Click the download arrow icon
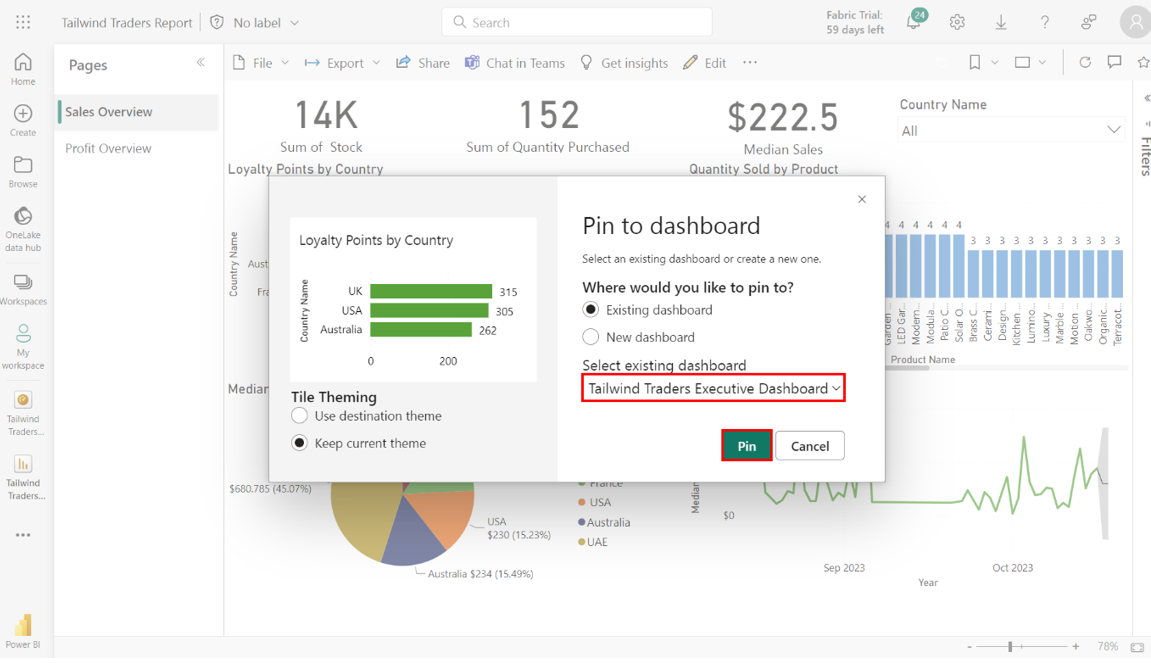 1001,22
